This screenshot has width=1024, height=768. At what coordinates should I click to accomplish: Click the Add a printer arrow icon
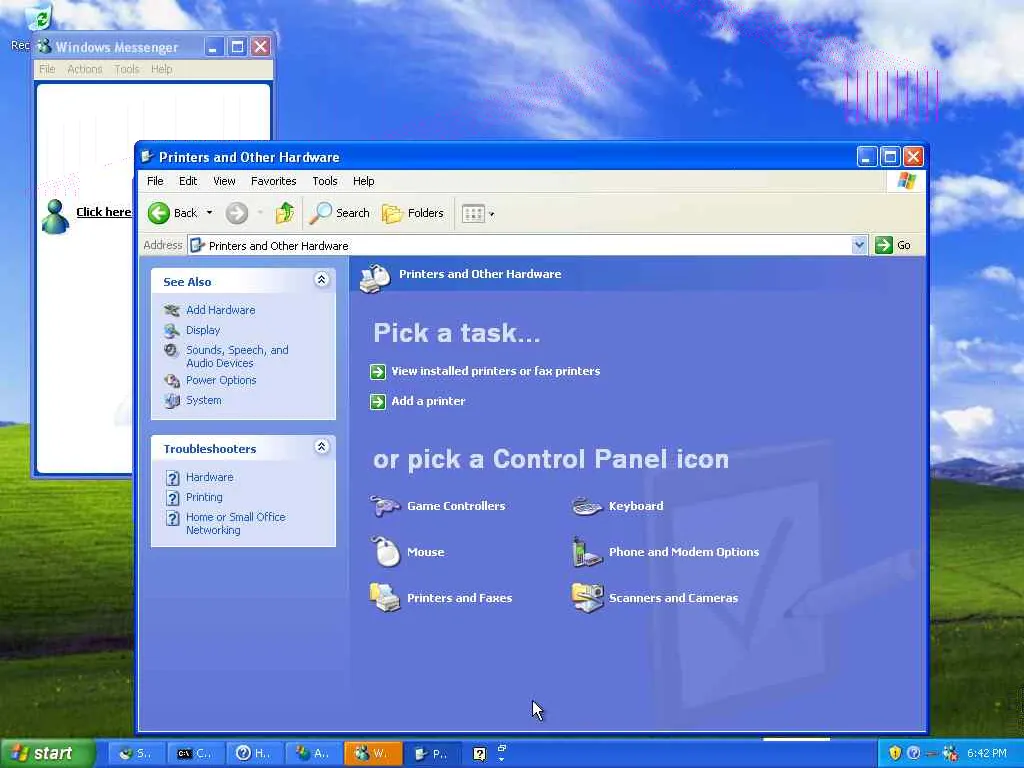(x=377, y=402)
